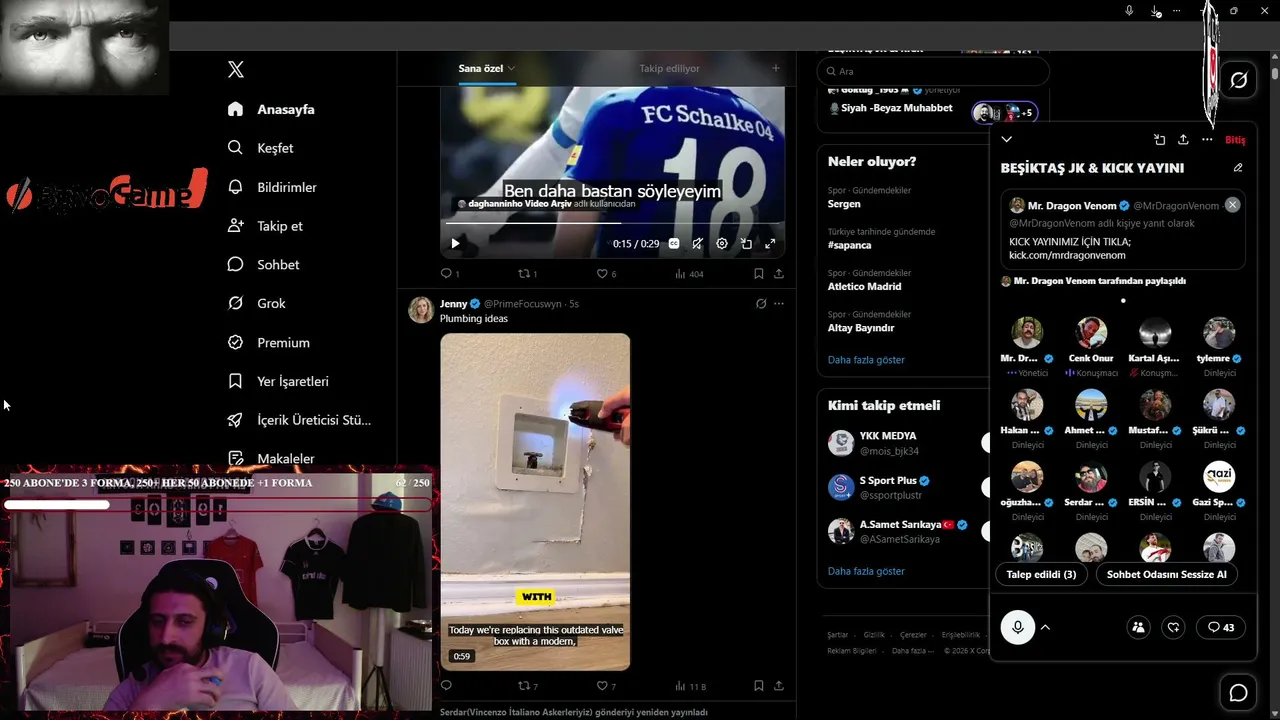
Task: Unmute the Schalke video
Action: [x=698, y=243]
